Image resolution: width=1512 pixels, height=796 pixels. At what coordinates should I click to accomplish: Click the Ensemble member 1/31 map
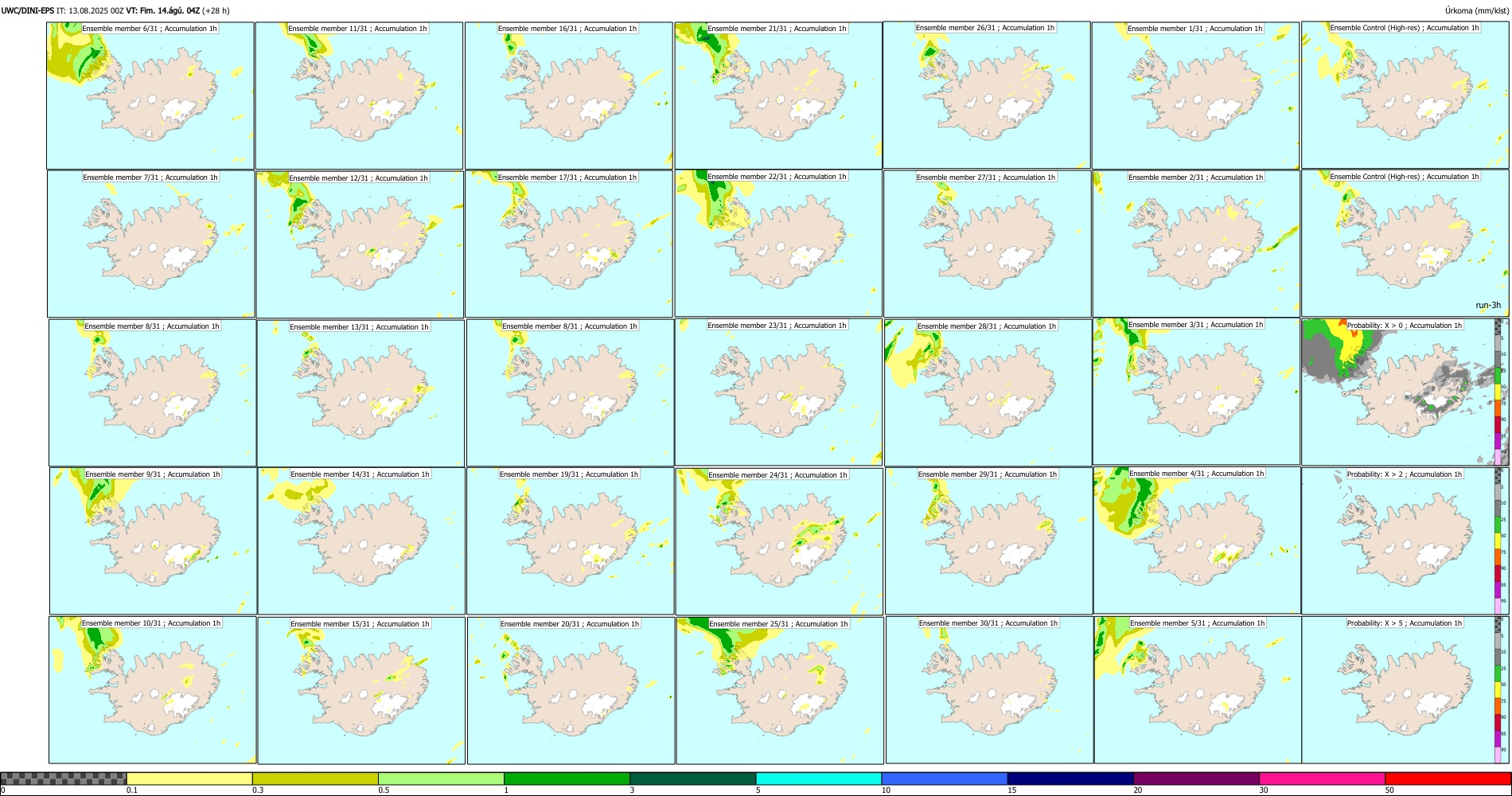coord(1195,96)
